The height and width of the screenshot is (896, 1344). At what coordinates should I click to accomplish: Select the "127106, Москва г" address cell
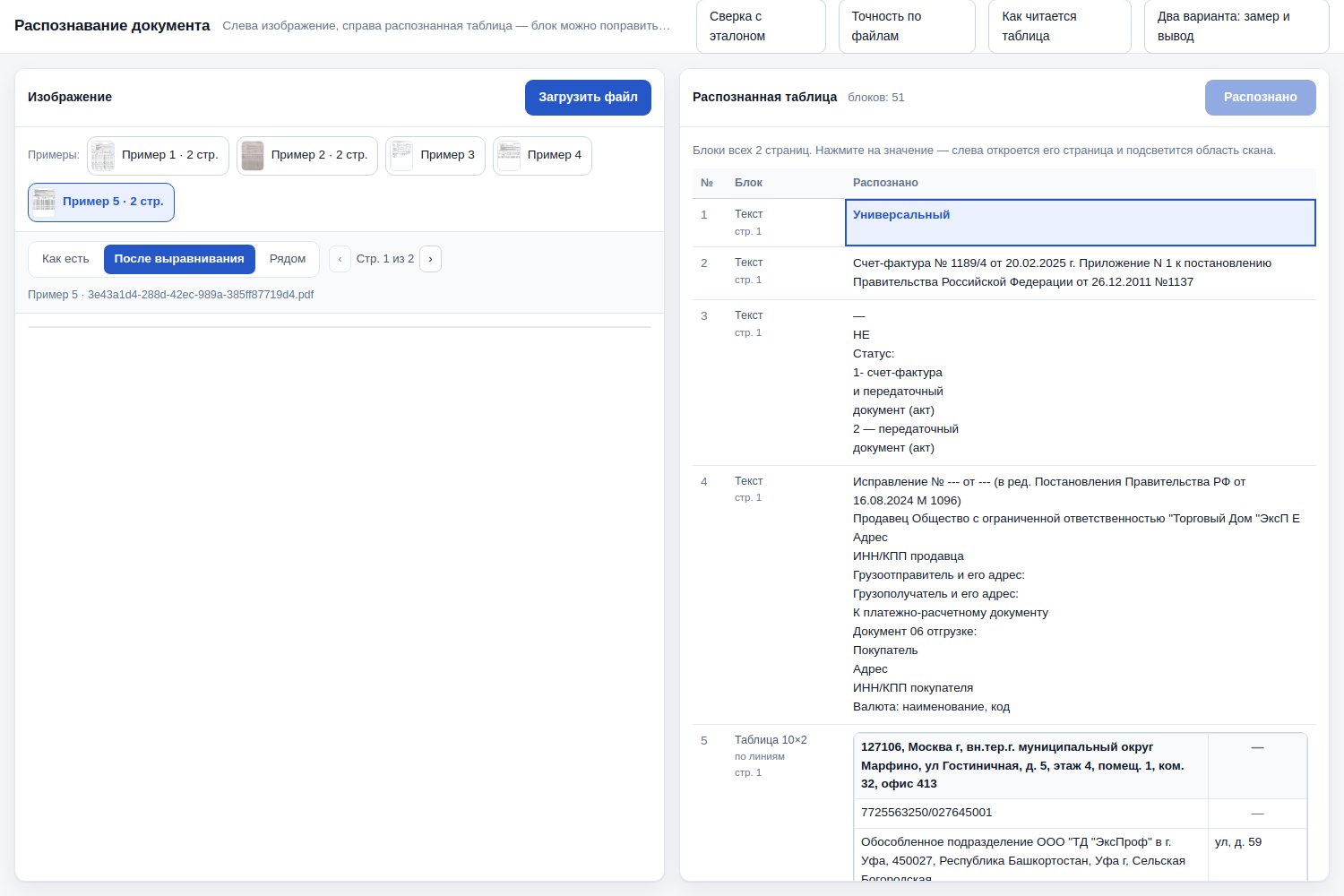coord(1030,766)
